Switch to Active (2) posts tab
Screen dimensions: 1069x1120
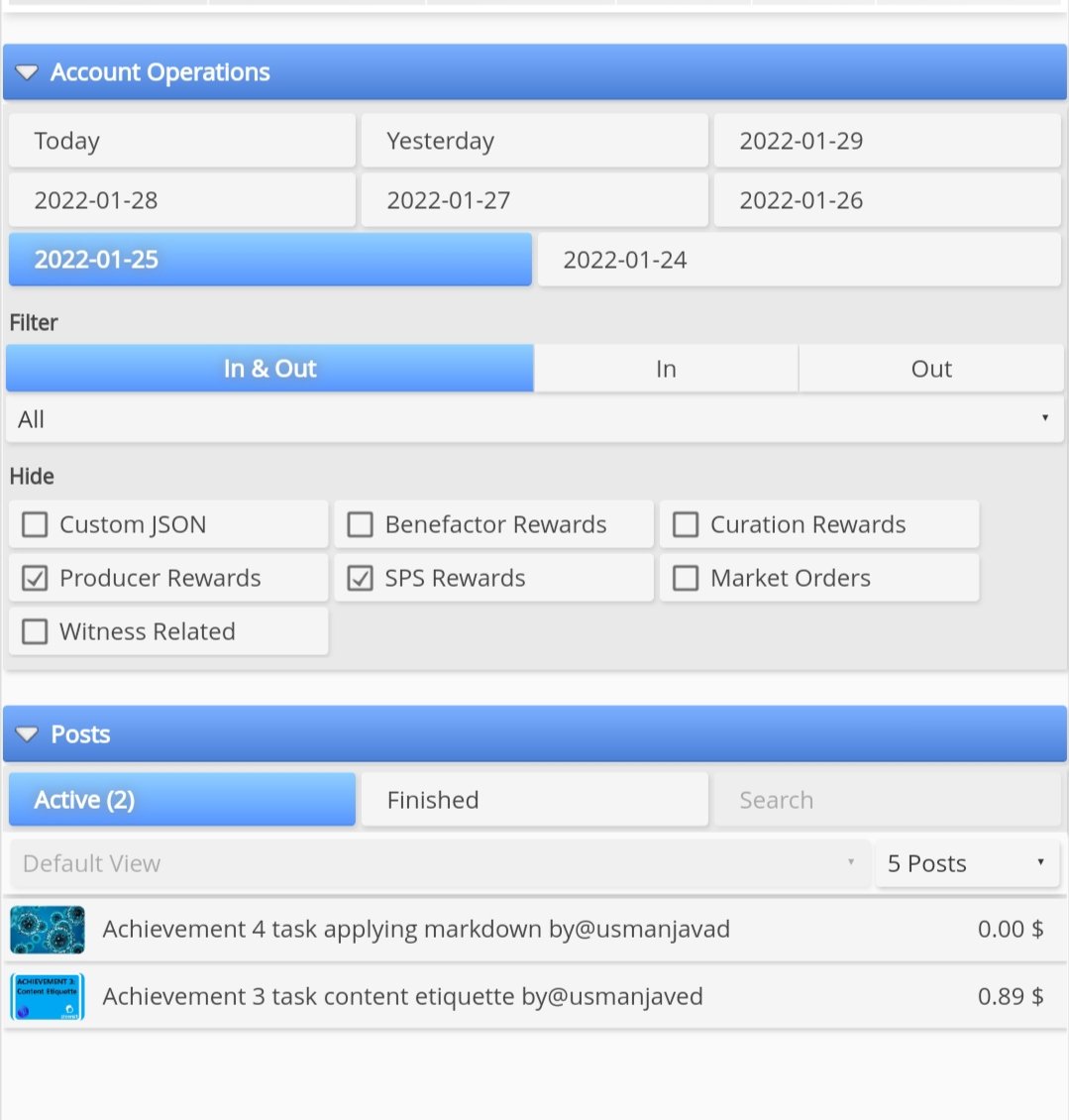point(182,799)
